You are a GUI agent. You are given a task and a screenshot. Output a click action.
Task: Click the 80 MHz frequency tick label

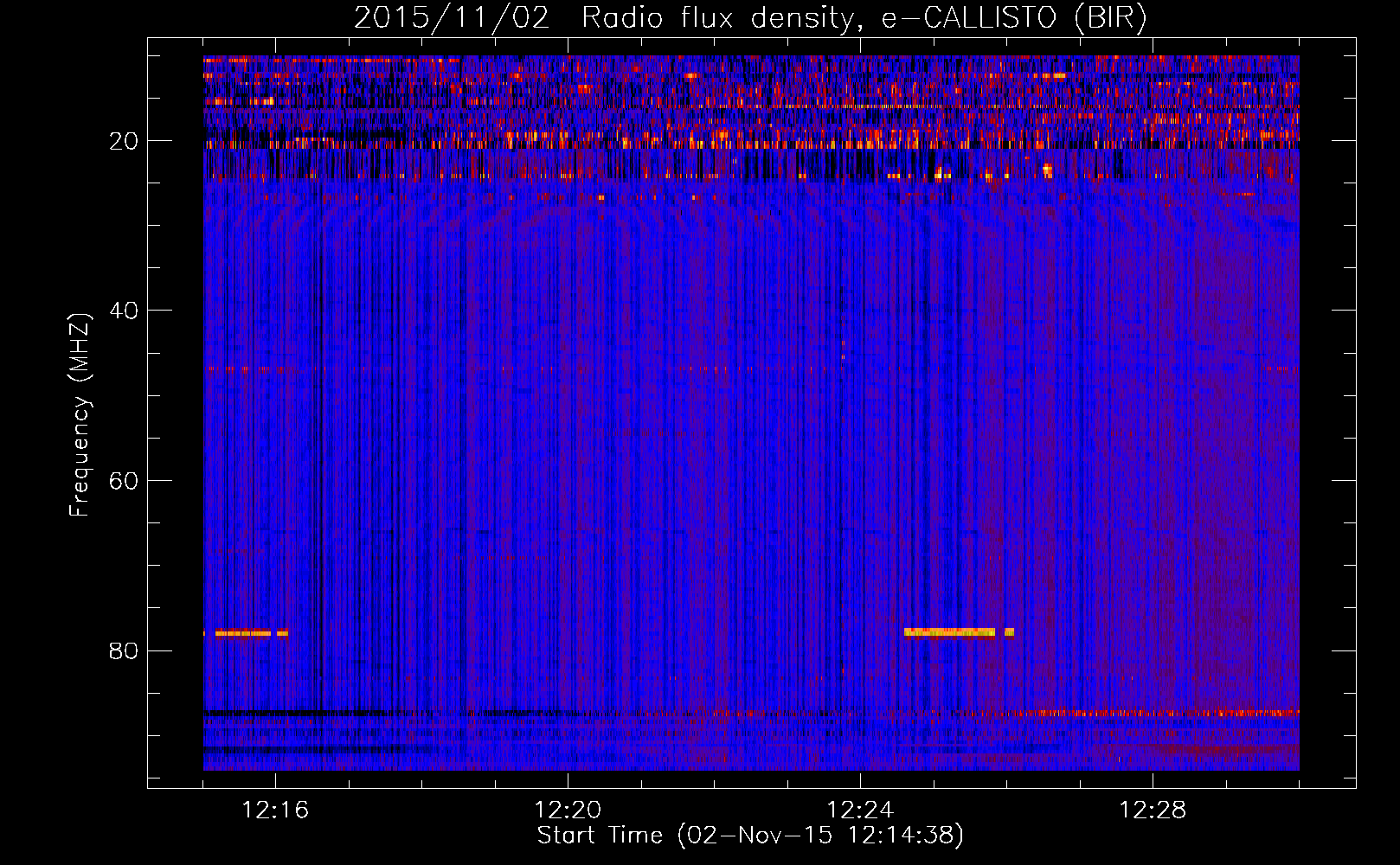coord(124,650)
